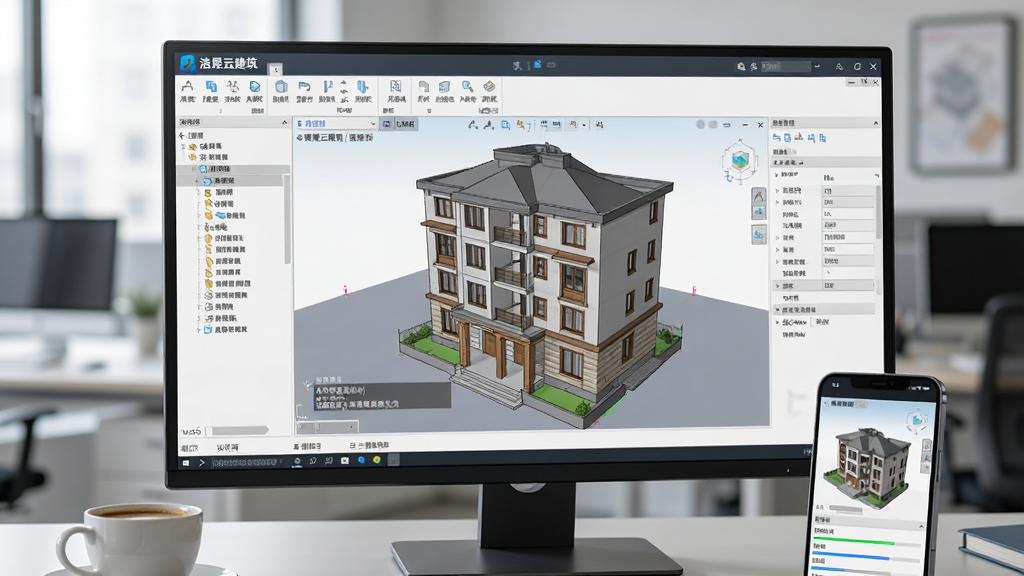Click the blue app logo in the title bar
Screen dimensions: 1024x576
pos(187,63)
